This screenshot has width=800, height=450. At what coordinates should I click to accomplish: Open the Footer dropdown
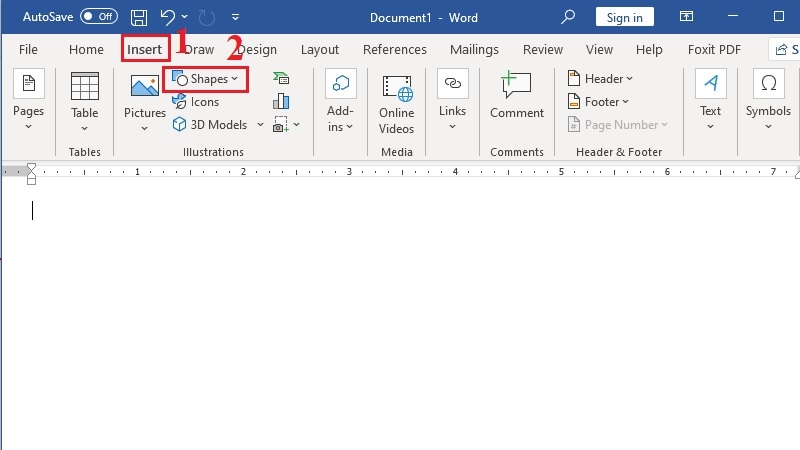(598, 102)
